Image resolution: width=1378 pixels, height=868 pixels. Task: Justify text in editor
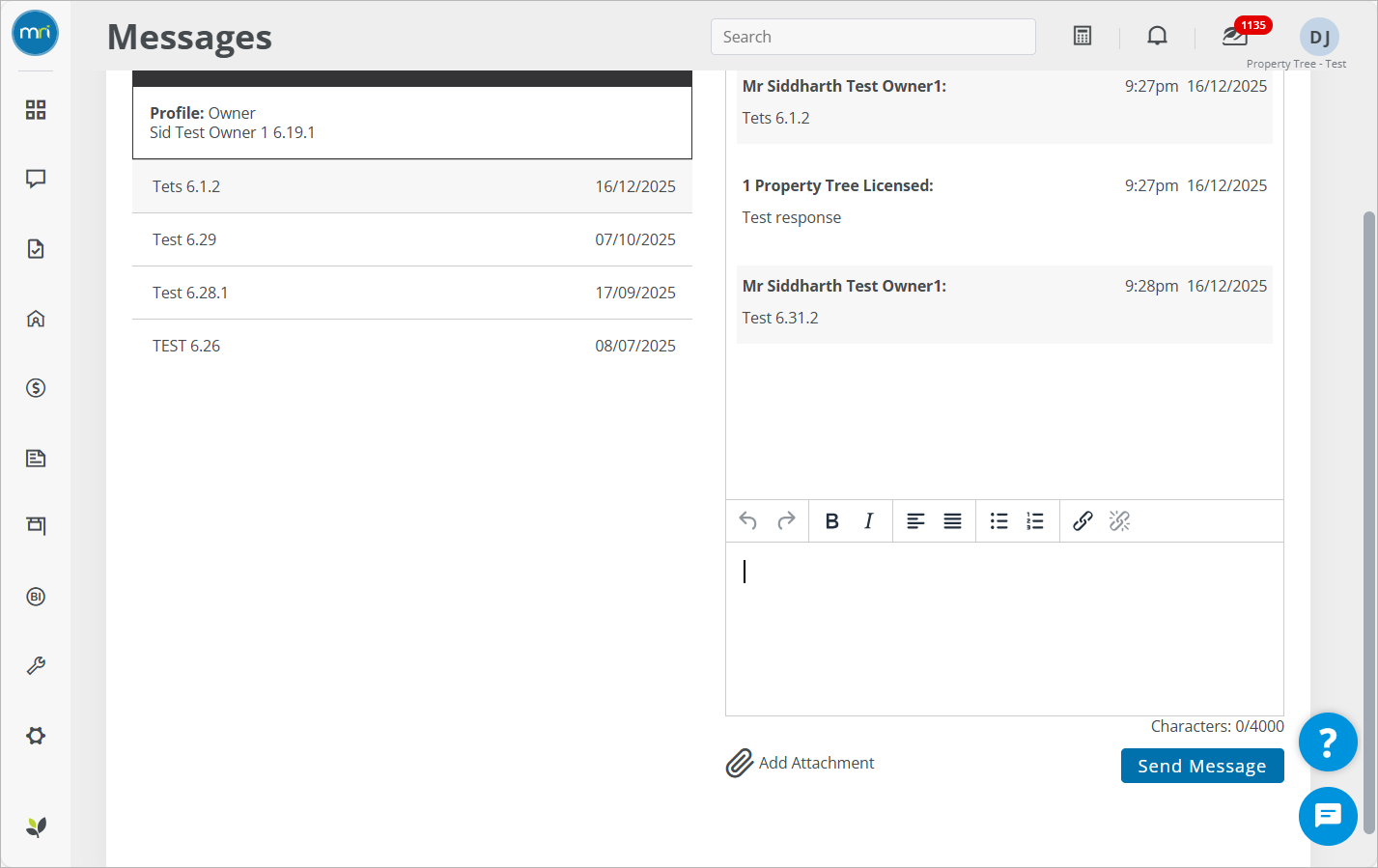coord(952,521)
